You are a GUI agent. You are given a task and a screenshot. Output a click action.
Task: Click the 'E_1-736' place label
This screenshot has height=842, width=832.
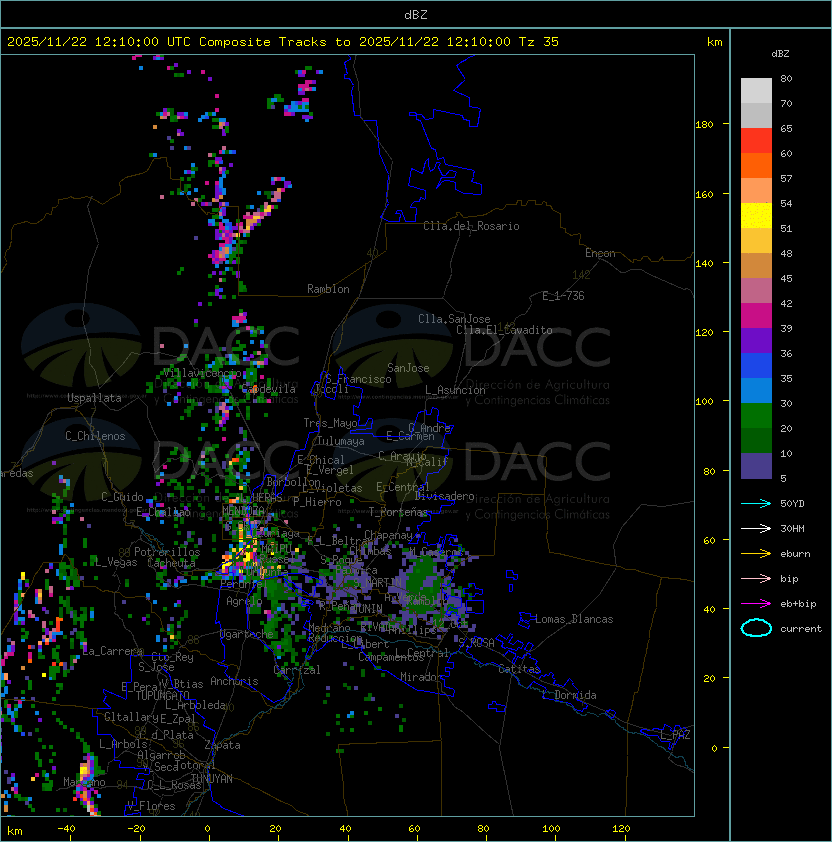[563, 296]
